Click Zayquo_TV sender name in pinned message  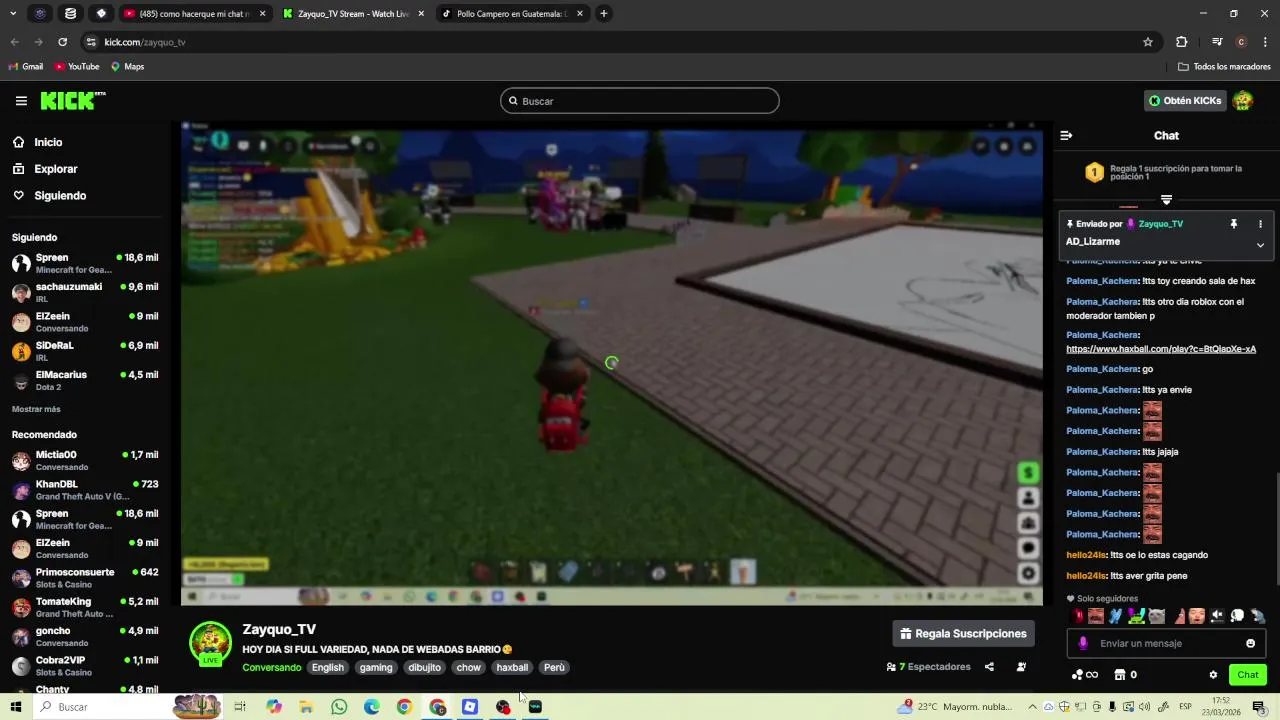point(1160,224)
